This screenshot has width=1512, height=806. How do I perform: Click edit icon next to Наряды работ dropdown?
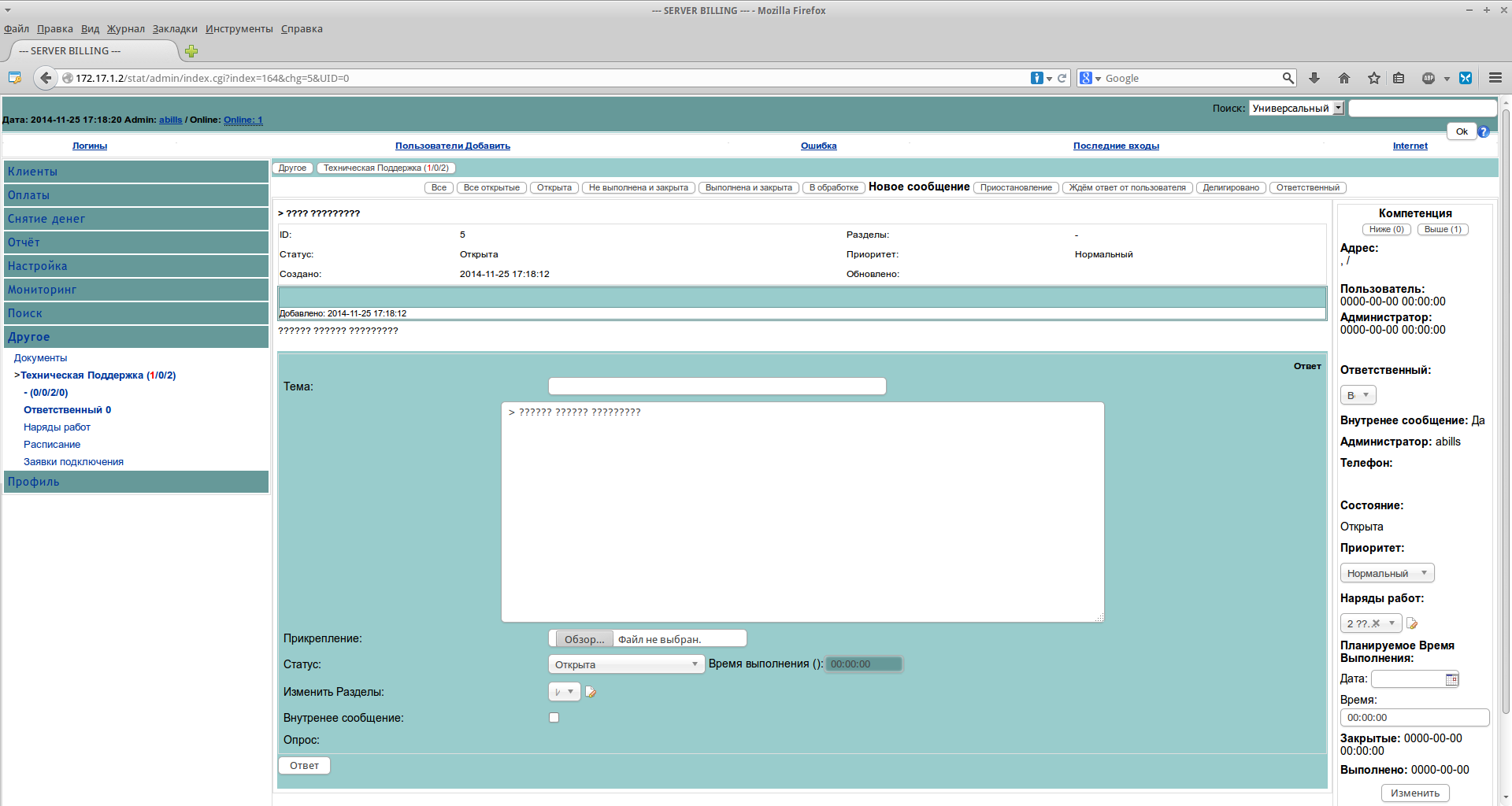point(1412,623)
